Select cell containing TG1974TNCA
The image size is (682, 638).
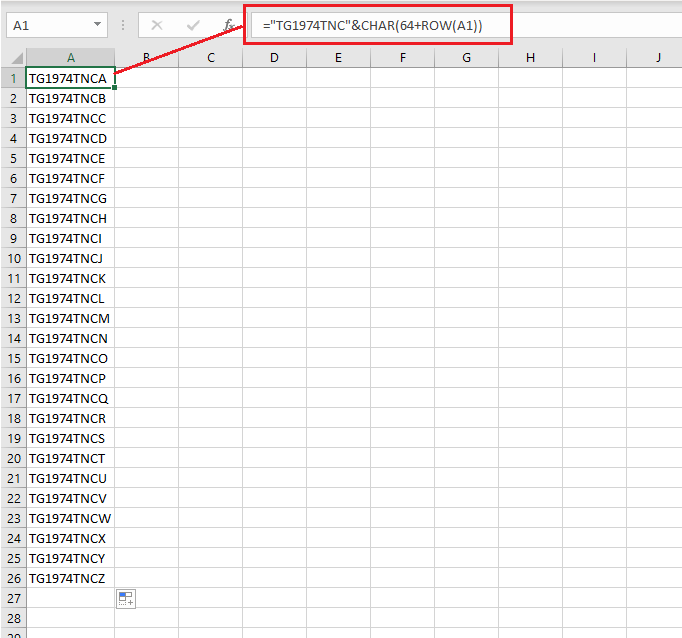pyautogui.click(x=70, y=78)
